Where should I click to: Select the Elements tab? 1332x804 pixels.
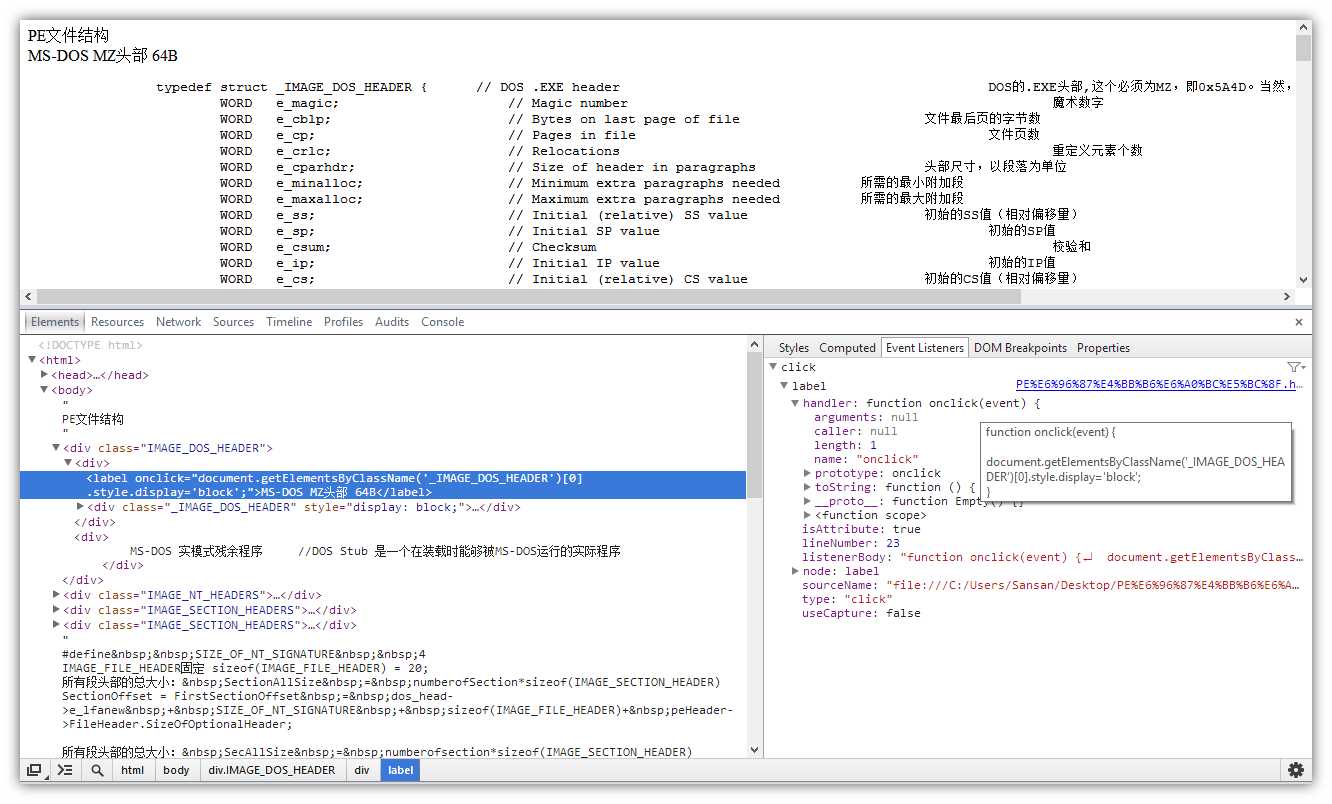pos(54,322)
